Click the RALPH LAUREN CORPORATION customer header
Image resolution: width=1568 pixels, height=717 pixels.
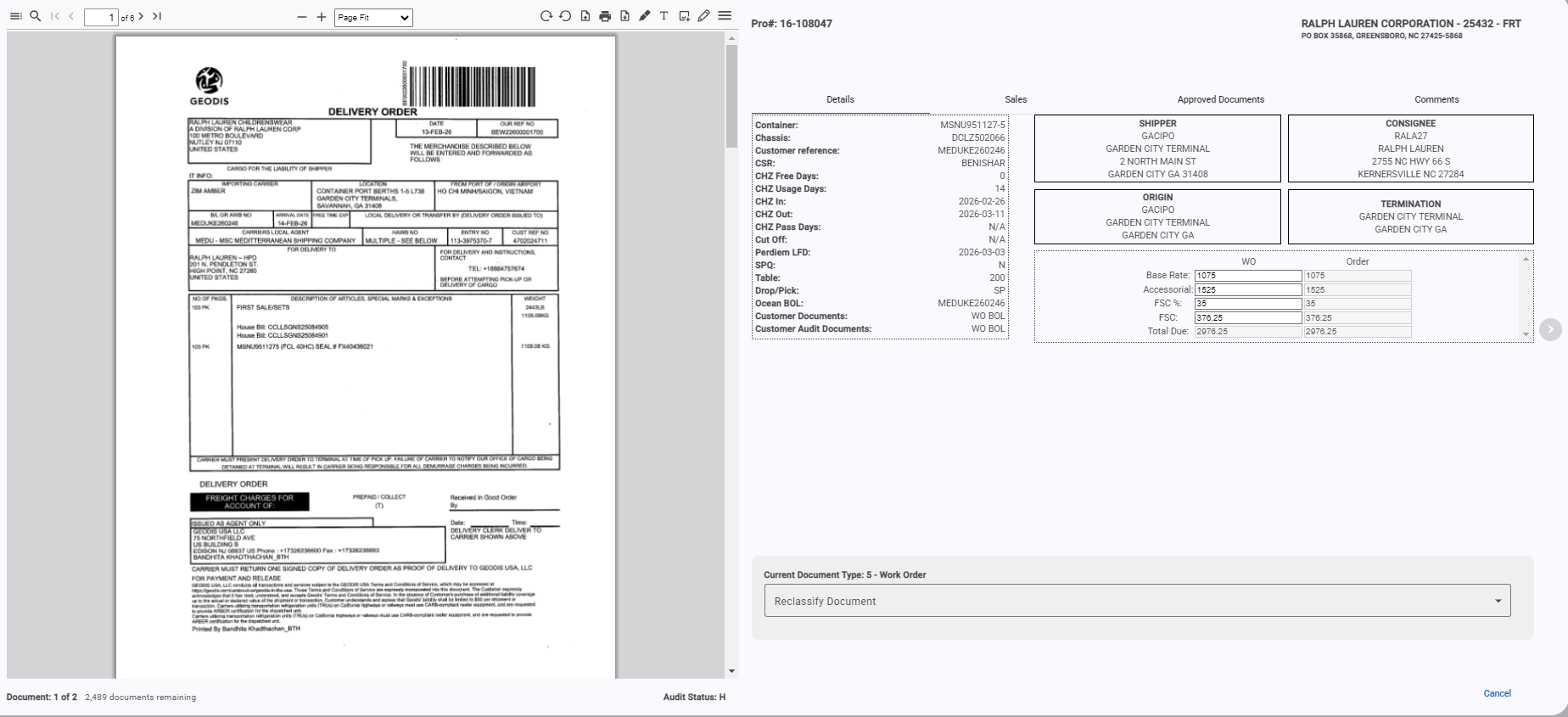pyautogui.click(x=1411, y=24)
